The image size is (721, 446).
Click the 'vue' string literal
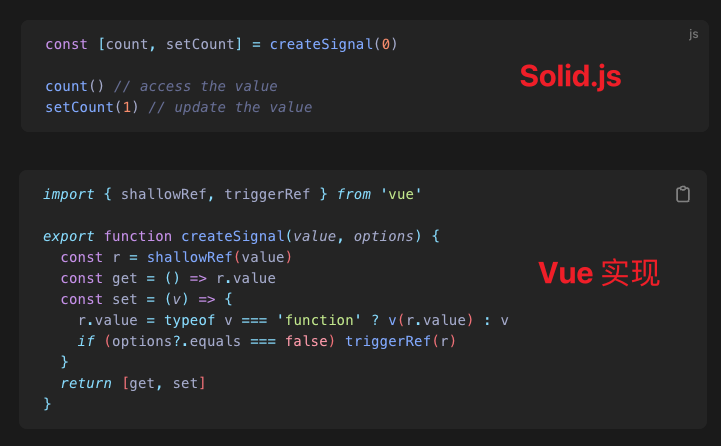[401, 194]
